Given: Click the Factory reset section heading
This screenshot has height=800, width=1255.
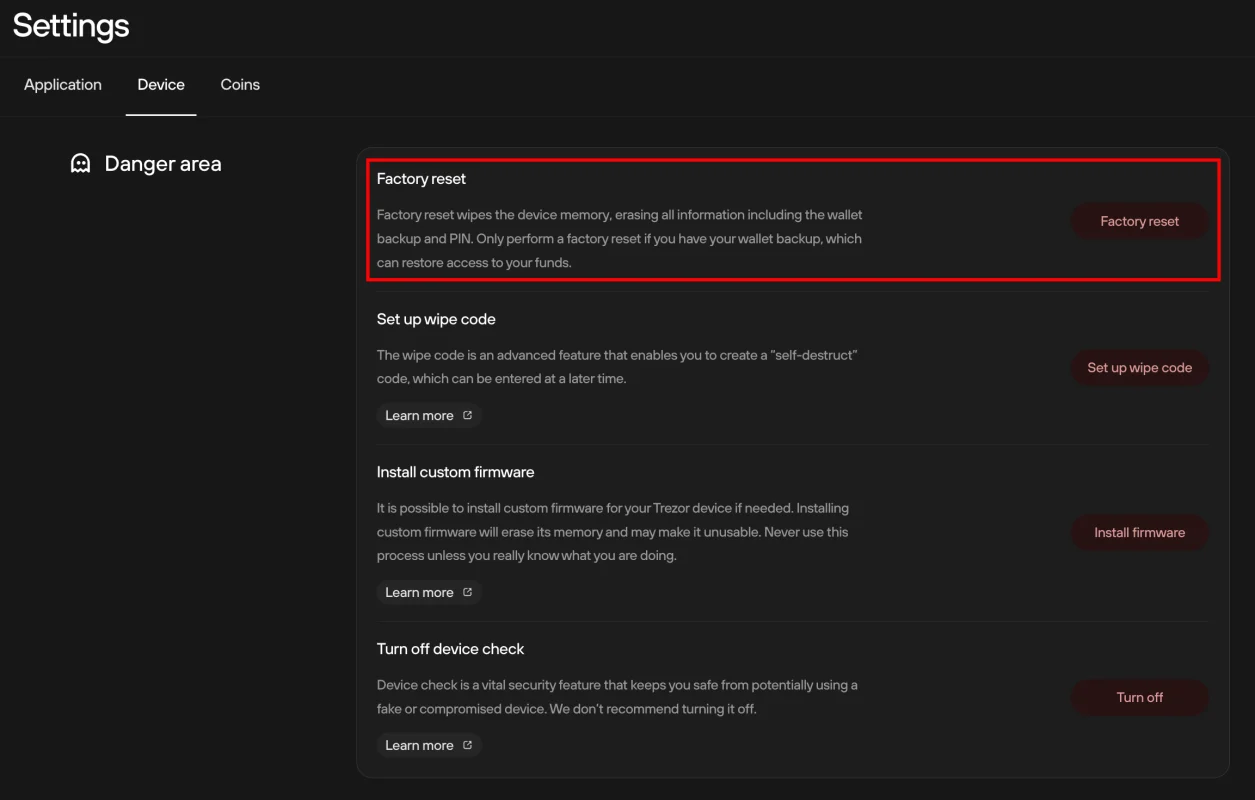Looking at the screenshot, I should click(421, 179).
